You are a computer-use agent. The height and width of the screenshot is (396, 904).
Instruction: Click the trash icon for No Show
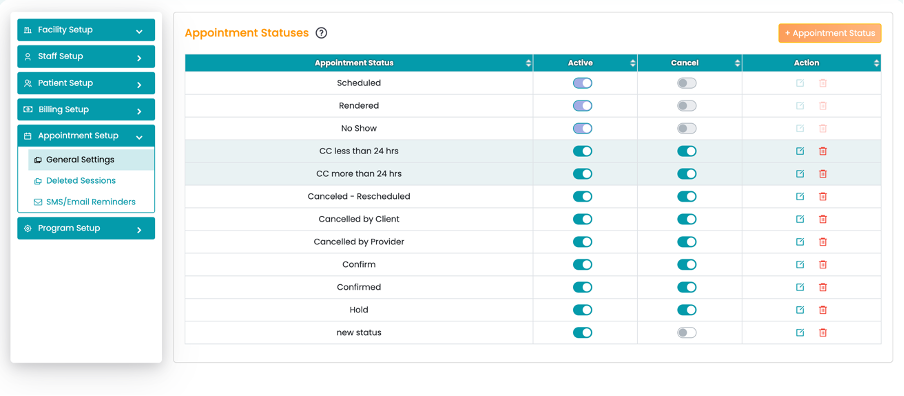[x=823, y=129]
